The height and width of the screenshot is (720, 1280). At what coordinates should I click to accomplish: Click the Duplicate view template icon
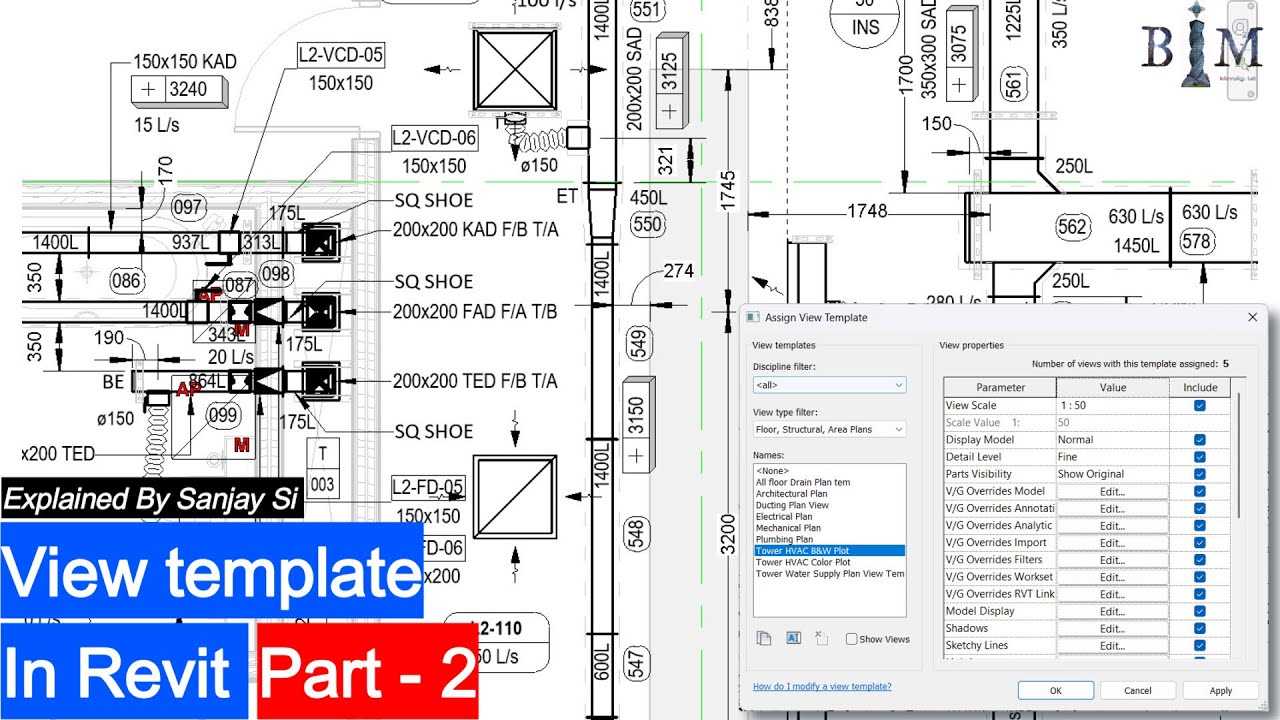pyautogui.click(x=764, y=638)
